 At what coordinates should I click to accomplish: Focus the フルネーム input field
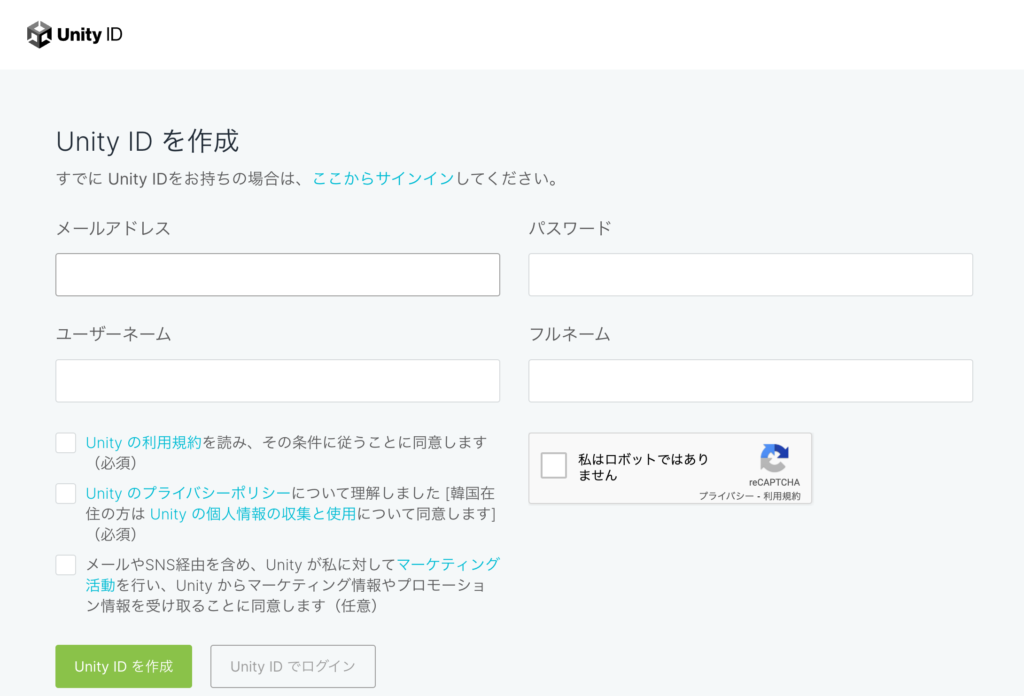click(750, 381)
